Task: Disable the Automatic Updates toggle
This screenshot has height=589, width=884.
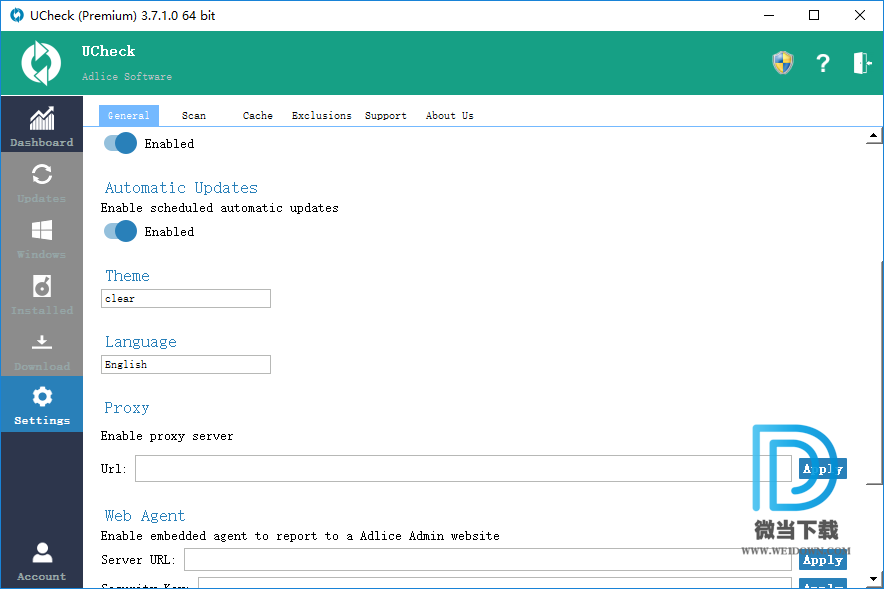Action: pyautogui.click(x=121, y=231)
